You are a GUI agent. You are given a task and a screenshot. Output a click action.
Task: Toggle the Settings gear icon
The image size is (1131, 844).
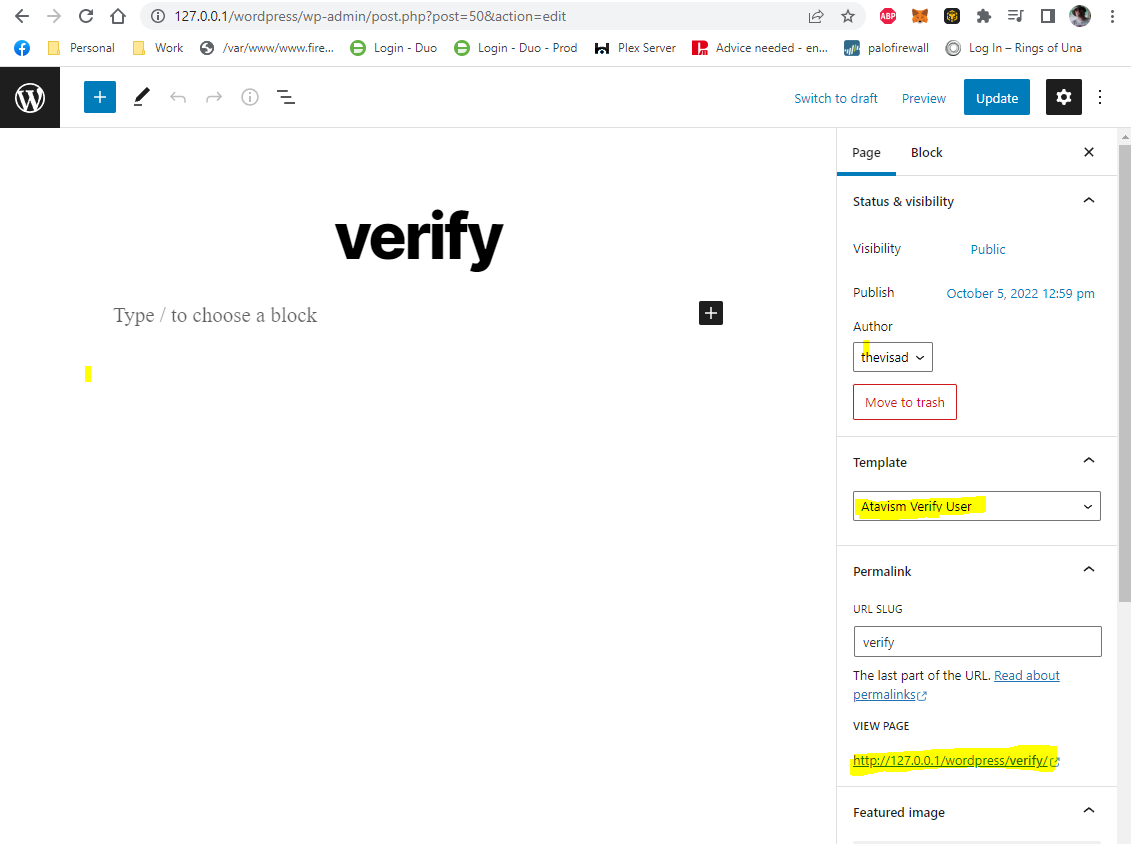(1063, 98)
